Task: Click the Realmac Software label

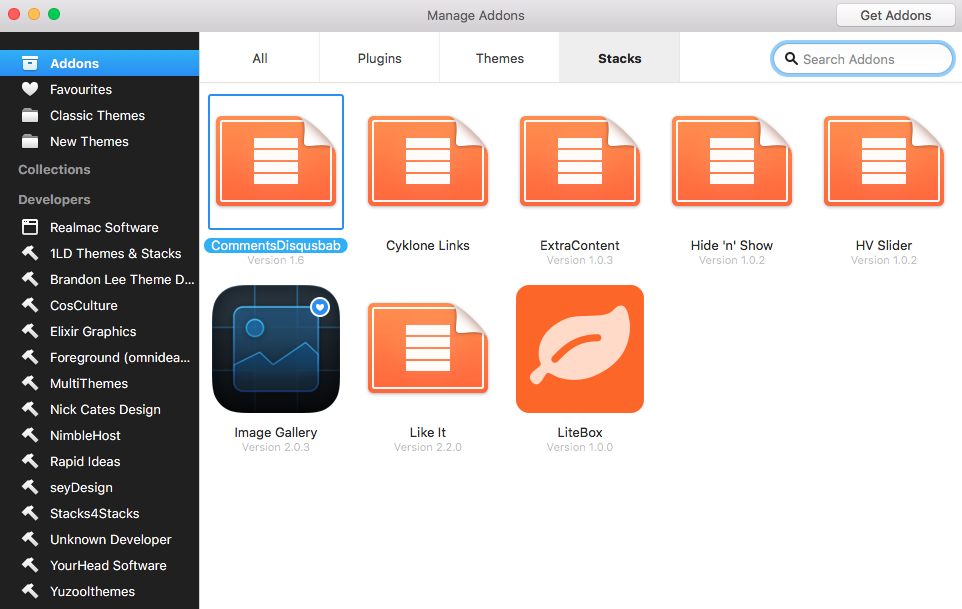Action: point(104,227)
